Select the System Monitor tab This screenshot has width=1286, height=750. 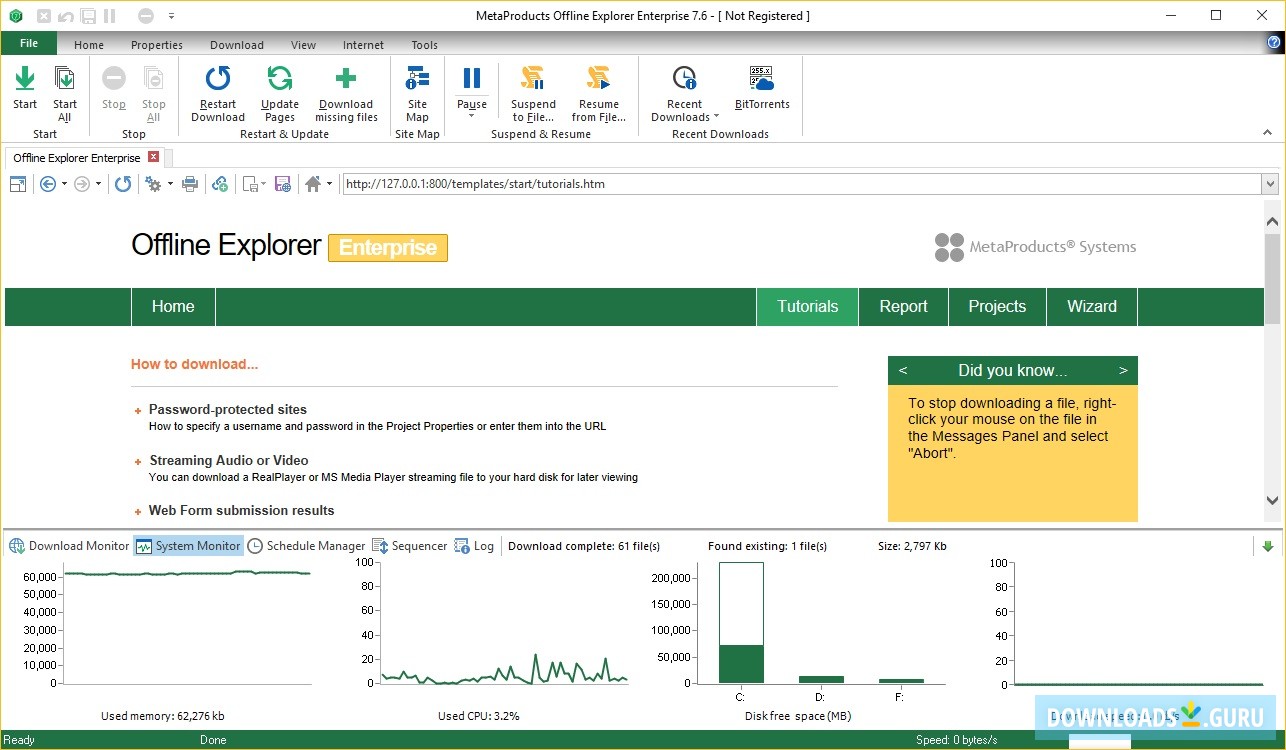click(x=188, y=546)
